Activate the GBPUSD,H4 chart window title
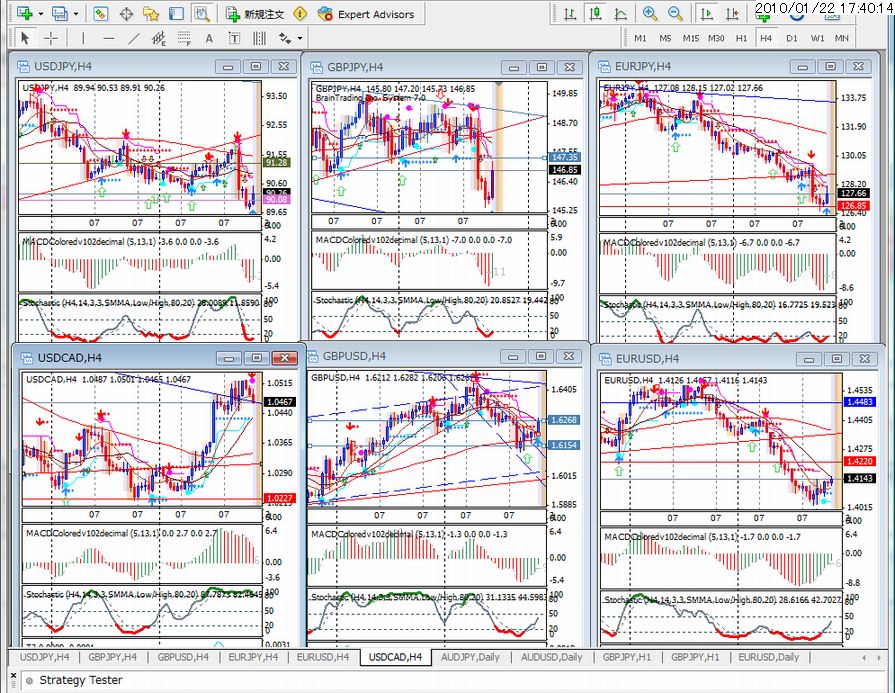The image size is (895, 693). (x=354, y=356)
